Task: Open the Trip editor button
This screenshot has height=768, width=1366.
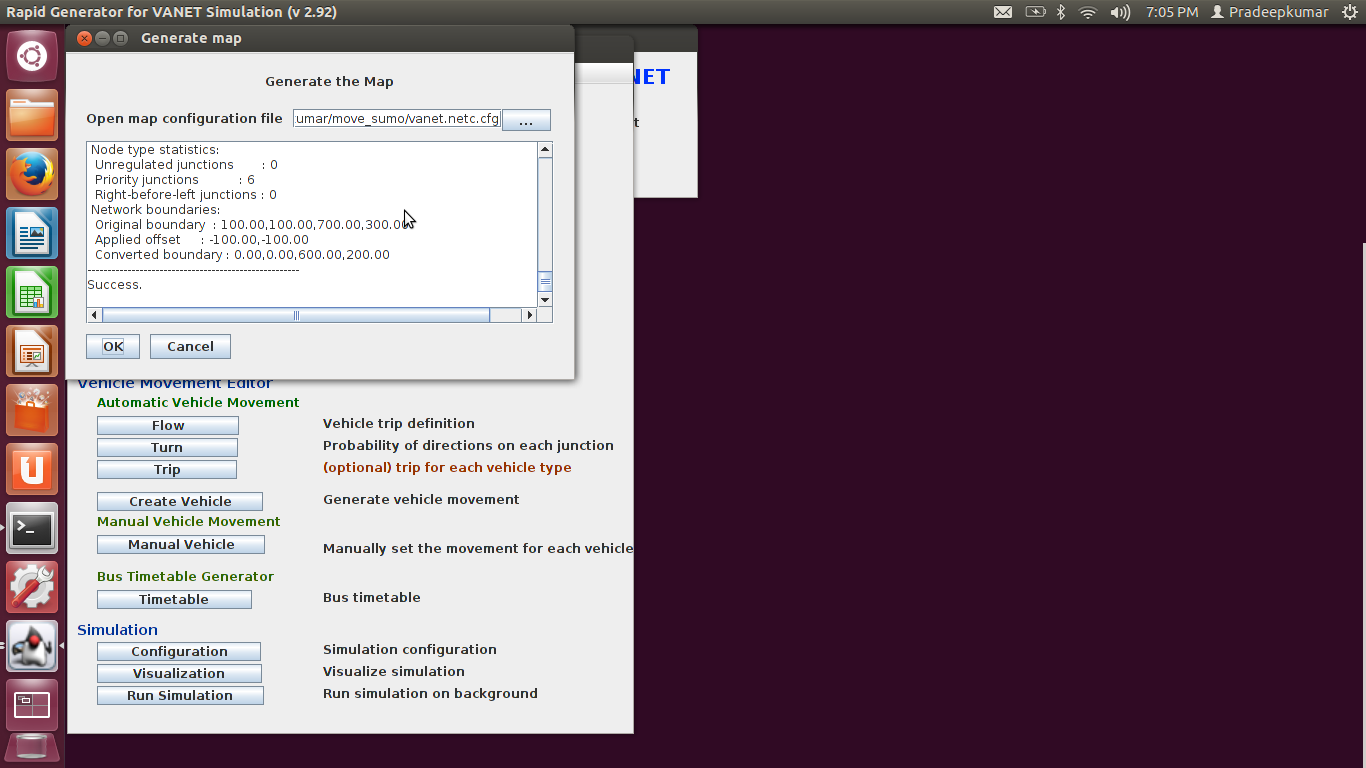Action: tap(167, 469)
